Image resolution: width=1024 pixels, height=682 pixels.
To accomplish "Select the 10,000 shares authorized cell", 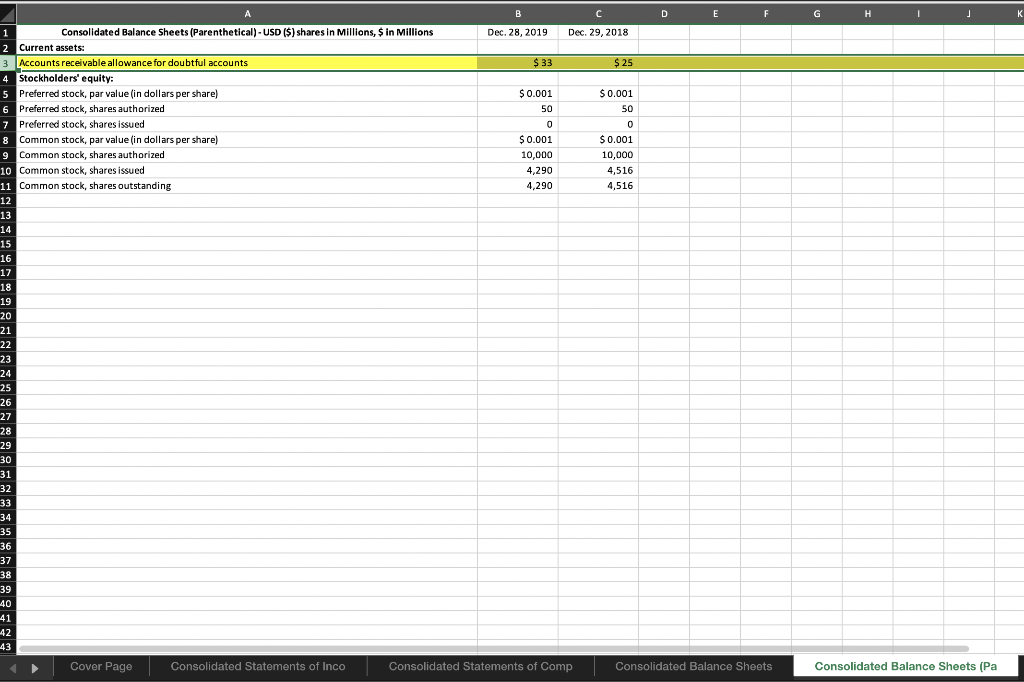I will [x=518, y=155].
